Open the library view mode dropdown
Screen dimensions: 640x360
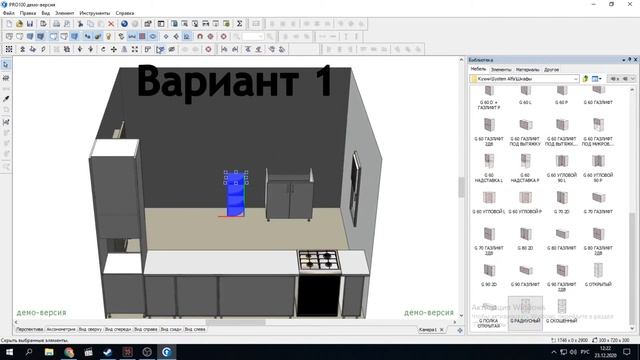[x=597, y=78]
